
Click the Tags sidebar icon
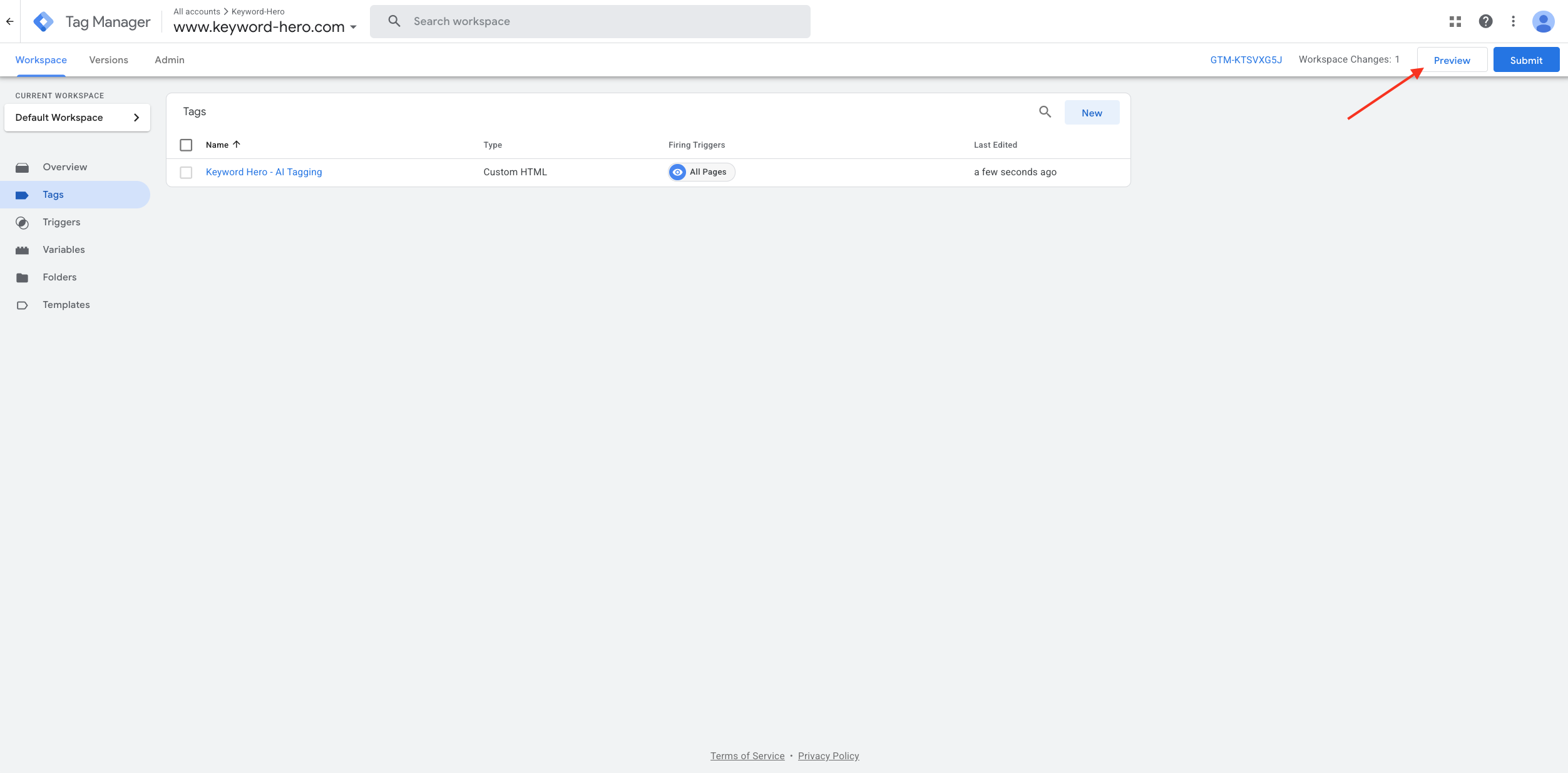[23, 195]
